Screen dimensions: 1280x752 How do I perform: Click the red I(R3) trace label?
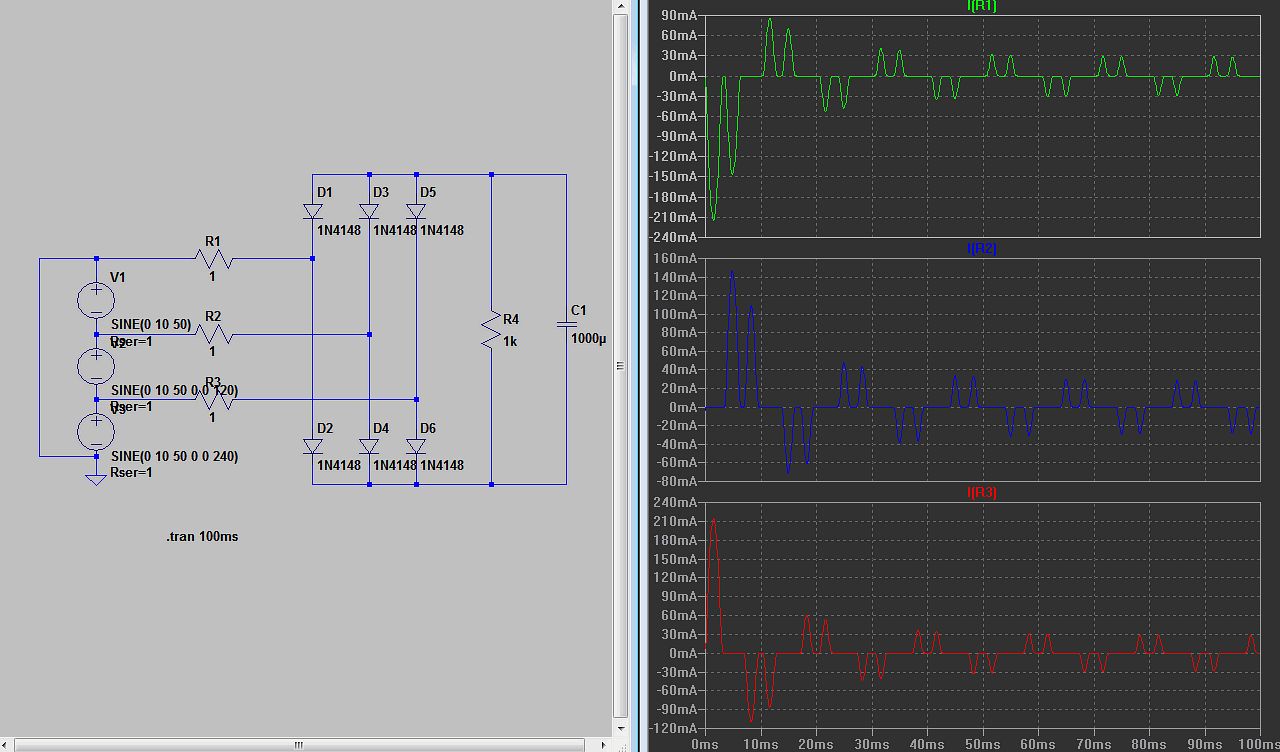(x=980, y=493)
